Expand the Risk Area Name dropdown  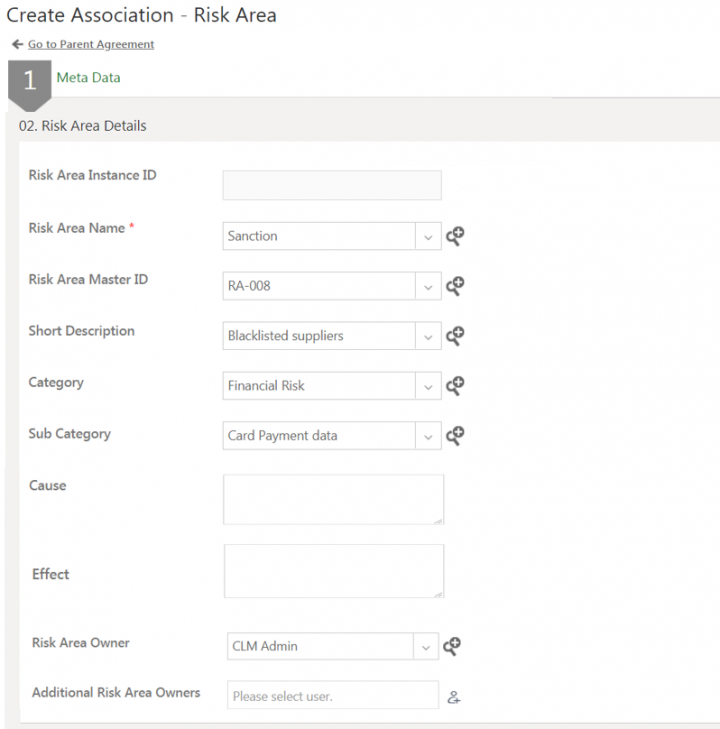pyautogui.click(x=428, y=237)
